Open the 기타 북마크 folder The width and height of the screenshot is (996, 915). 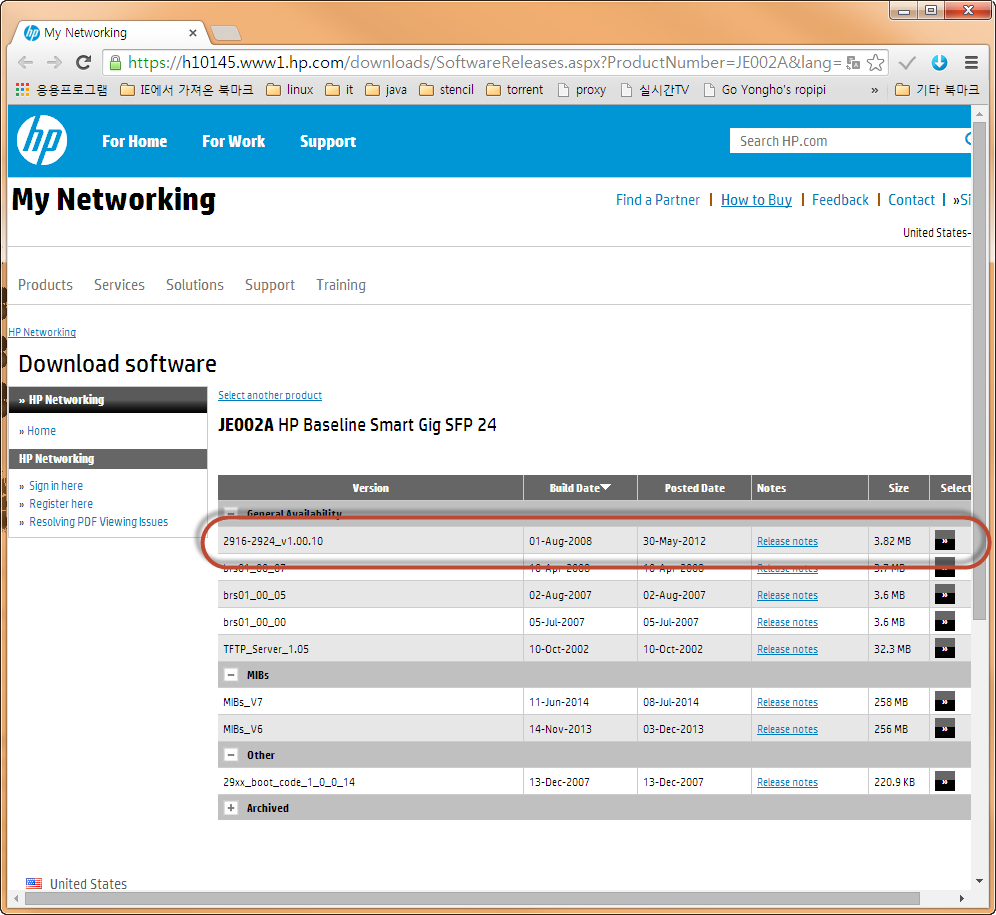pos(937,90)
